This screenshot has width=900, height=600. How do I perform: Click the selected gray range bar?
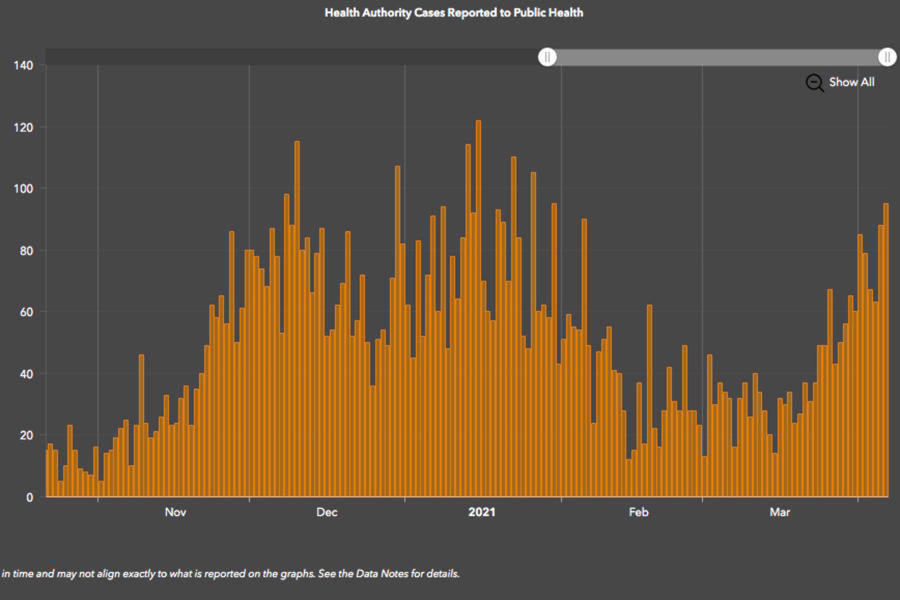[x=717, y=57]
